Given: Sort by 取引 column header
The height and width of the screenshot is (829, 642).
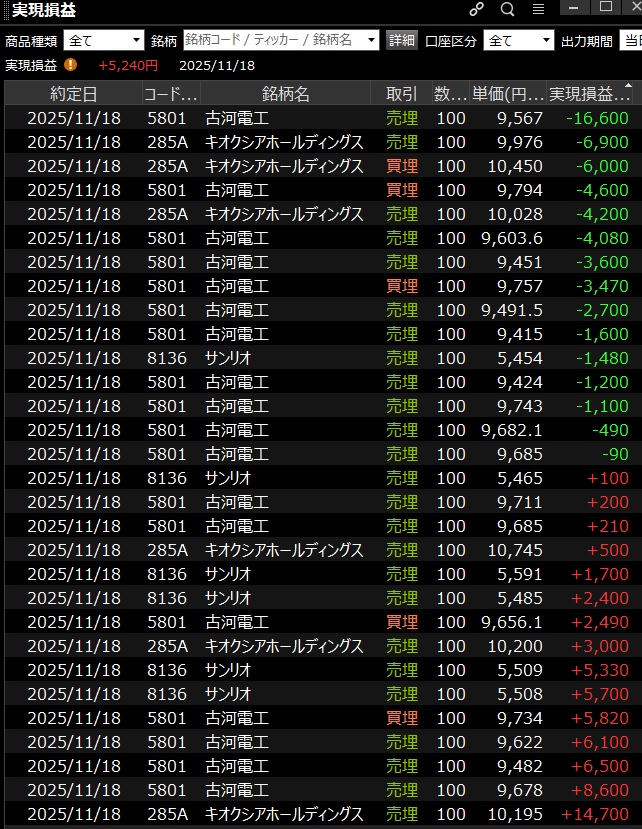Looking at the screenshot, I should pos(401,94).
